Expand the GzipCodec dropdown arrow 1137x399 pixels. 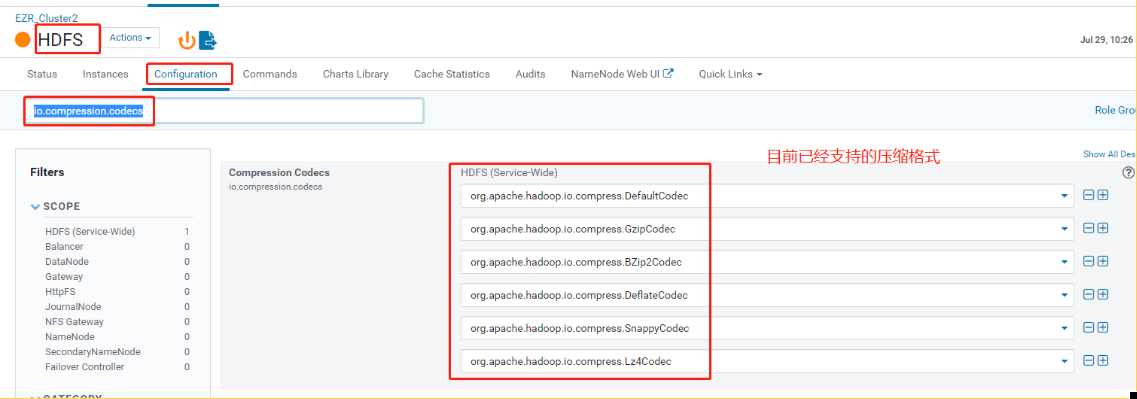pos(1064,229)
